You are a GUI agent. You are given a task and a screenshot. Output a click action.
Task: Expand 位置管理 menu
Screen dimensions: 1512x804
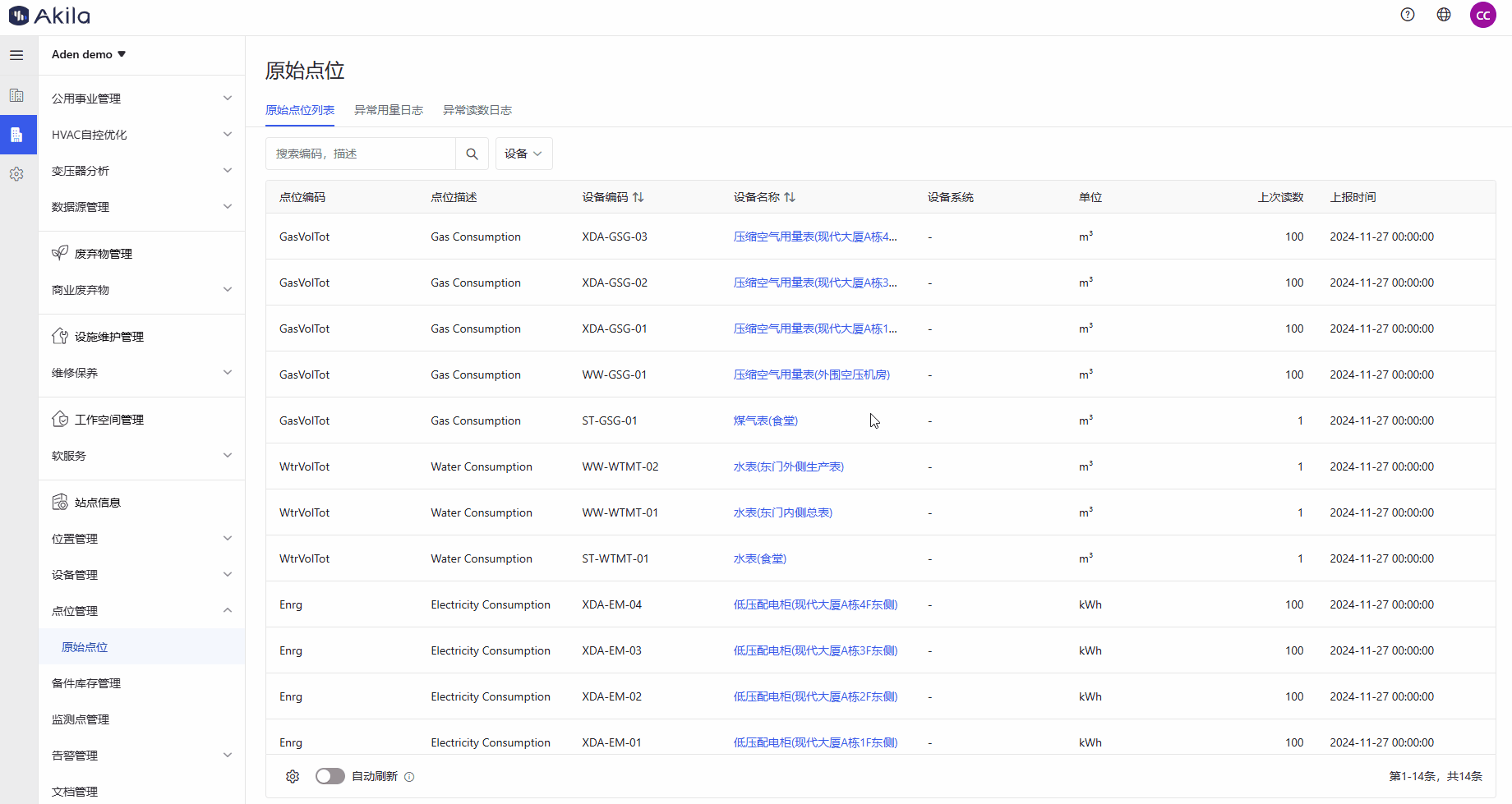click(x=141, y=539)
